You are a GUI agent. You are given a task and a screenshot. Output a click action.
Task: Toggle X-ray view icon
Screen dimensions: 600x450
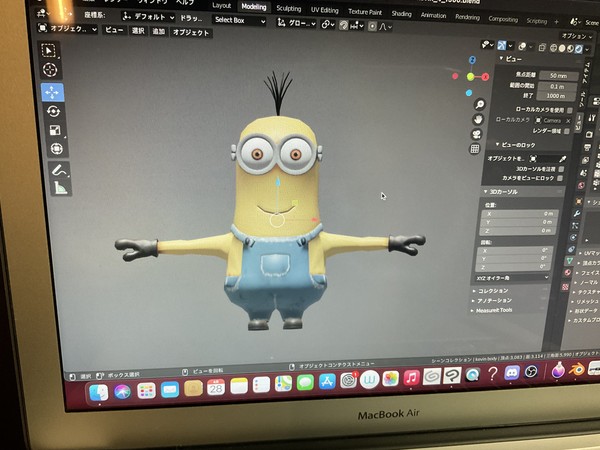pos(542,47)
